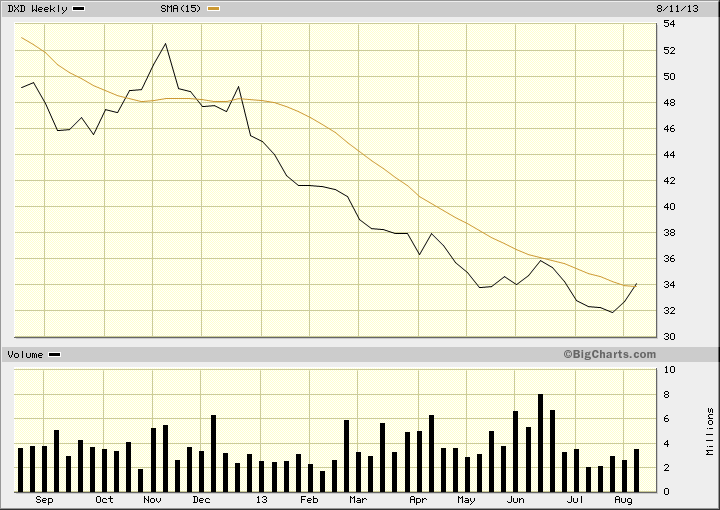
Task: Select the 38 price axis label
Action: (x=669, y=233)
